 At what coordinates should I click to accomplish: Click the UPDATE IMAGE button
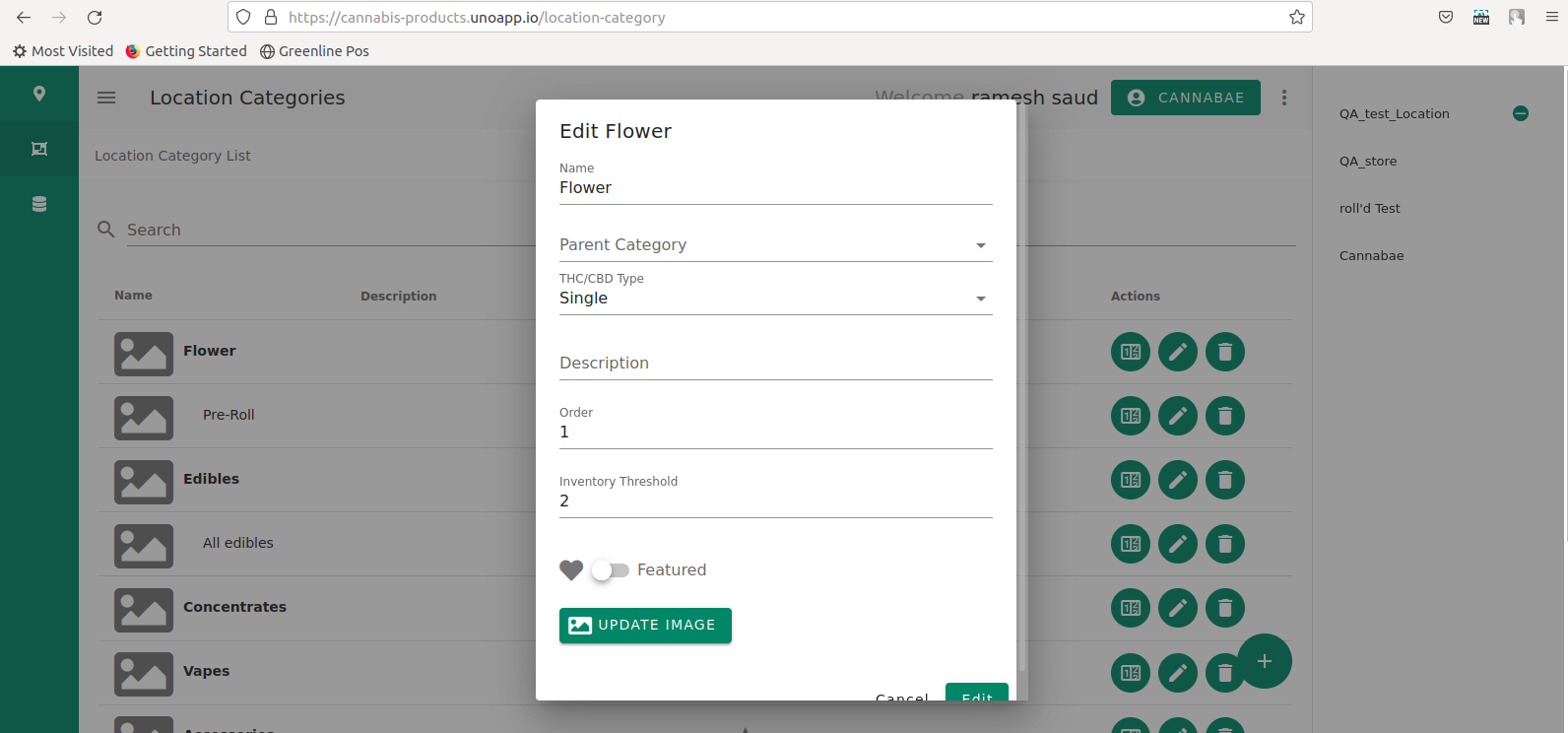point(645,626)
